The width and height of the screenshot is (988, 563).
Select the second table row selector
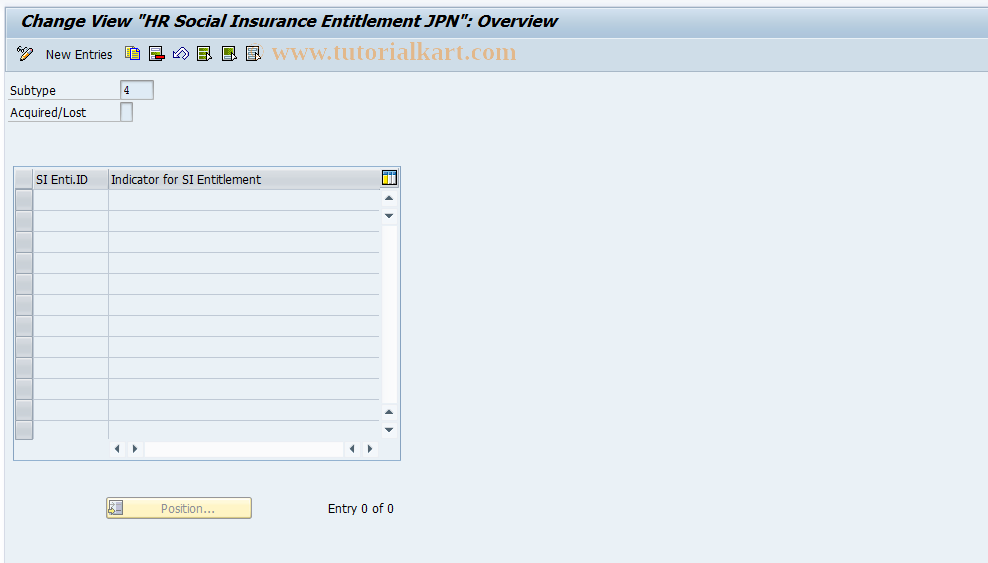pos(24,221)
